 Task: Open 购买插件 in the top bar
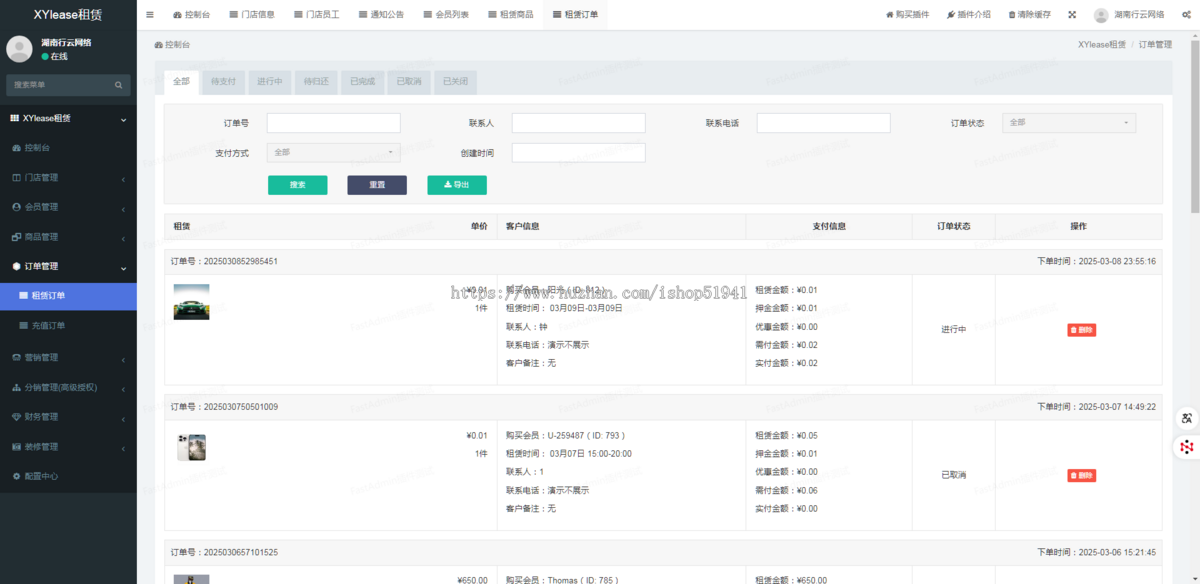click(907, 15)
